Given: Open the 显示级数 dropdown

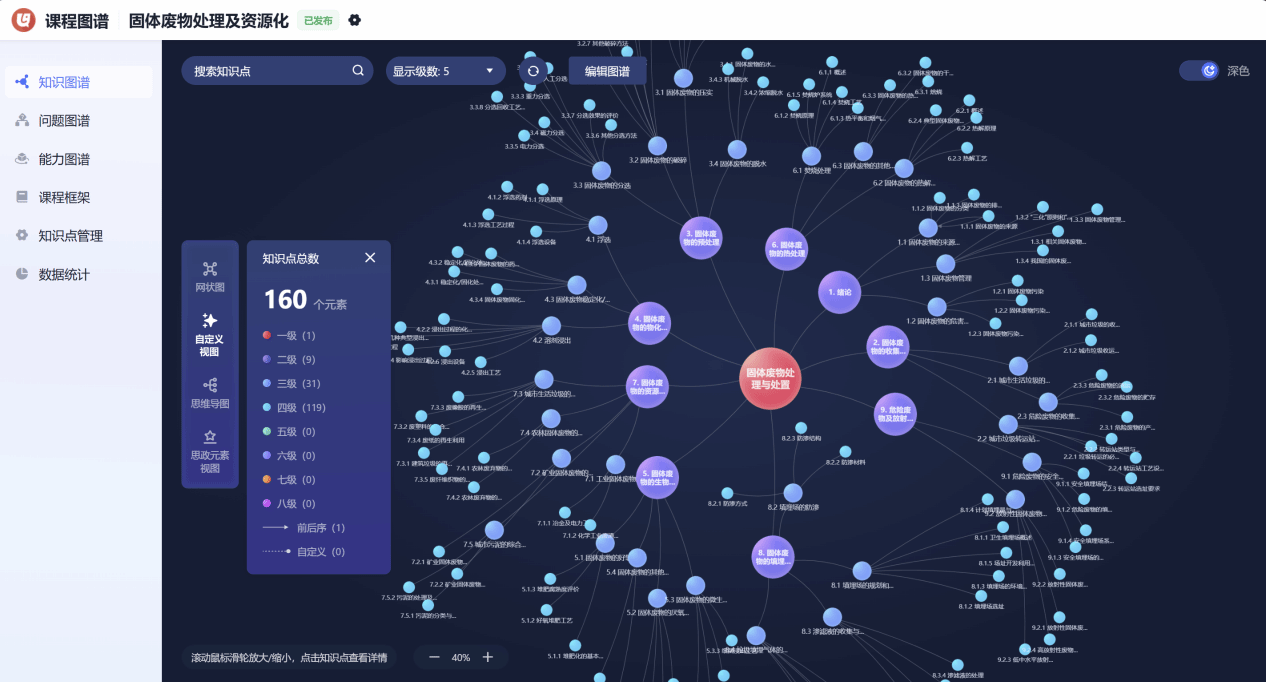Looking at the screenshot, I should pyautogui.click(x=446, y=71).
